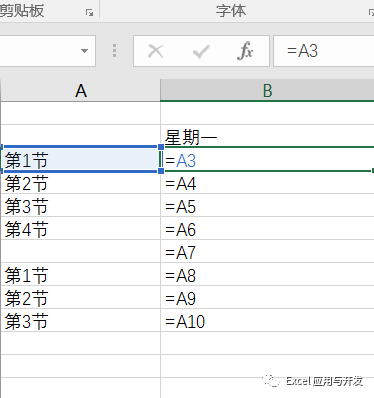Cancel formula entry with X icon

coord(155,51)
